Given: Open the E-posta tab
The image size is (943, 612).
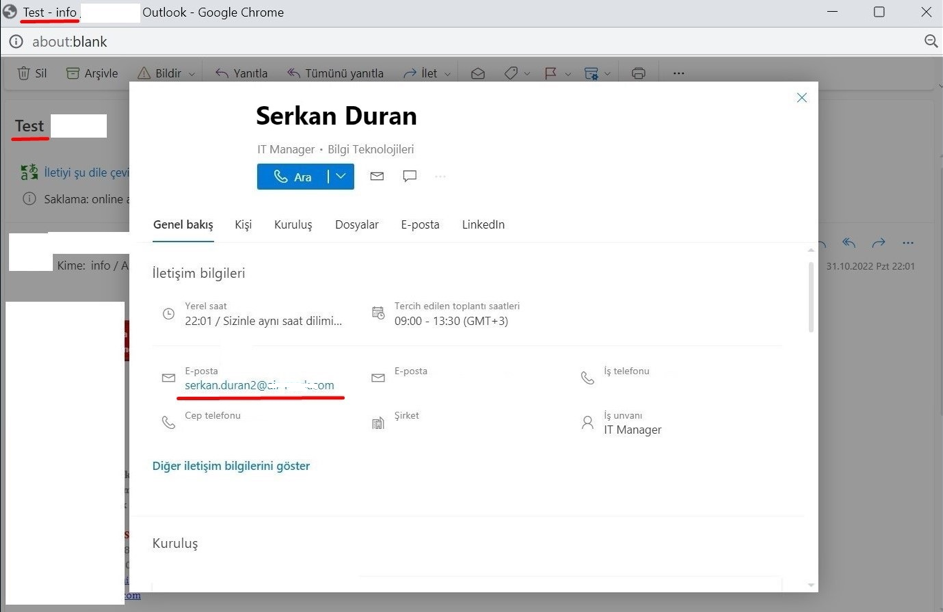Looking at the screenshot, I should [x=420, y=225].
